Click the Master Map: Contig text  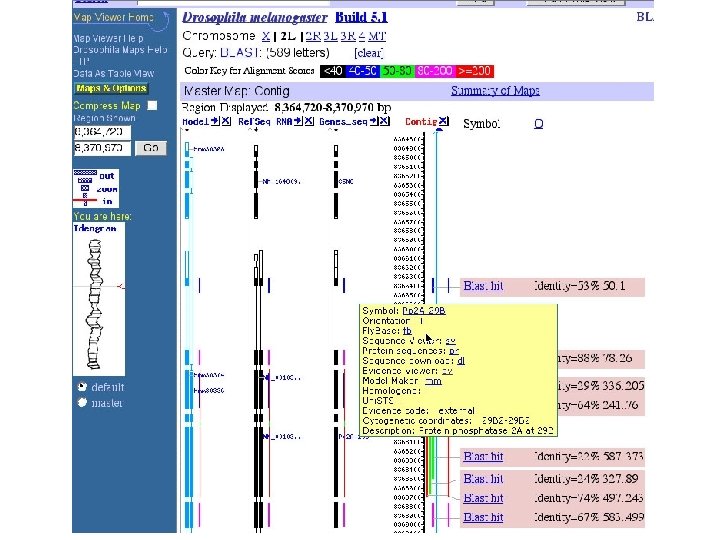[x=236, y=91]
